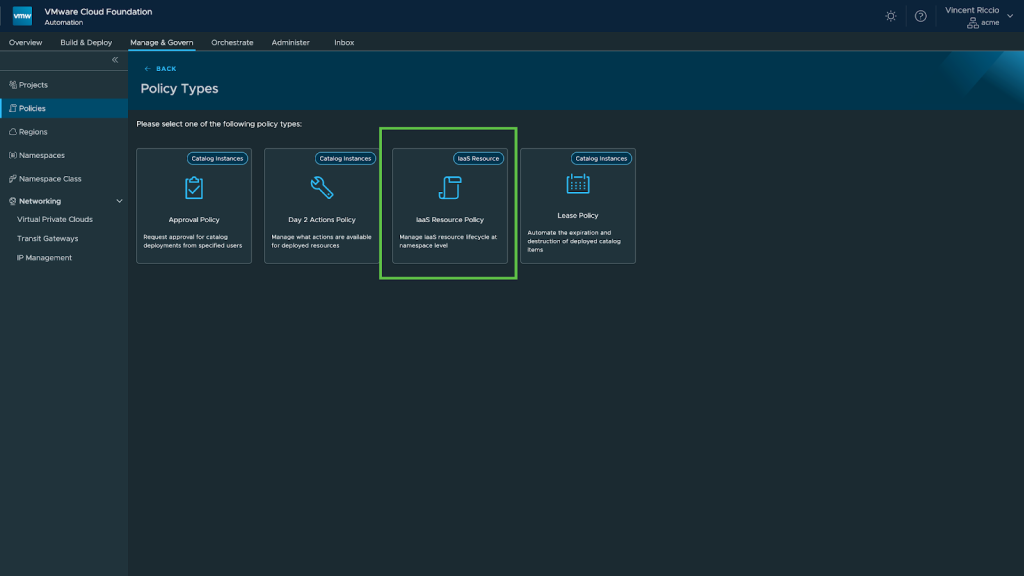1024x576 pixels.
Task: Open Projects in the sidebar
Action: click(33, 85)
